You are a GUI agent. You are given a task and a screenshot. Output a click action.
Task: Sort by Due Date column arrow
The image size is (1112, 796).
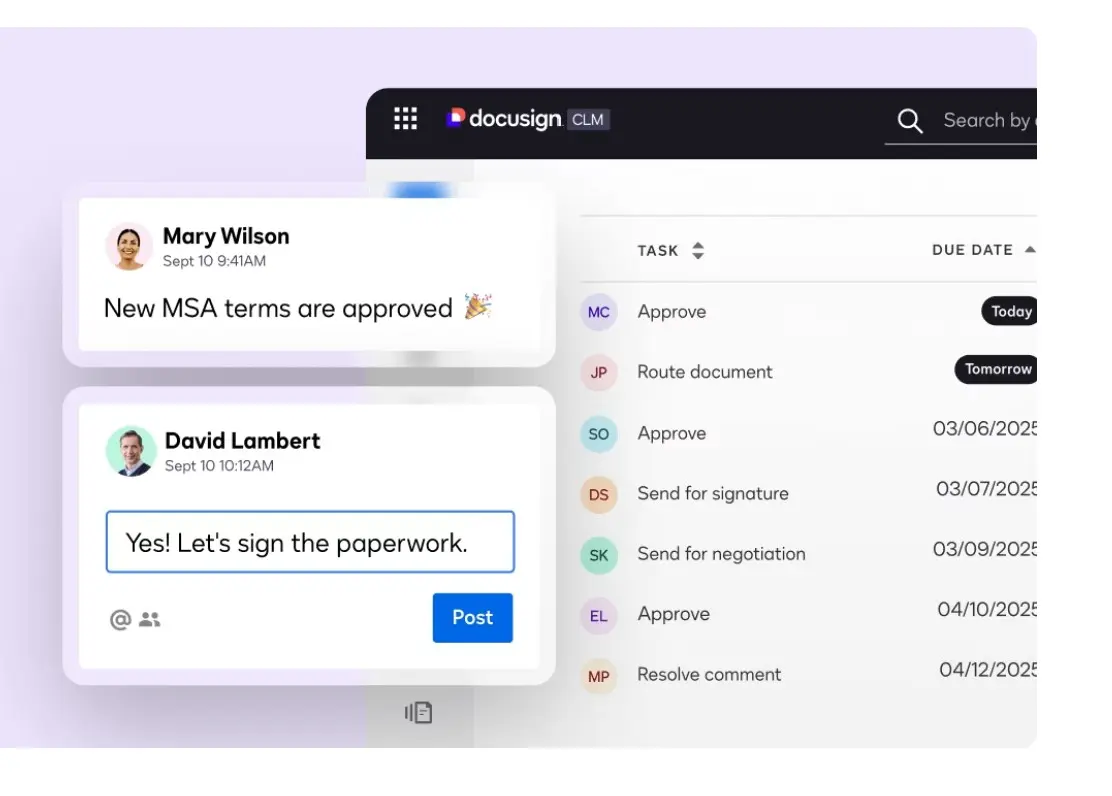click(1029, 250)
